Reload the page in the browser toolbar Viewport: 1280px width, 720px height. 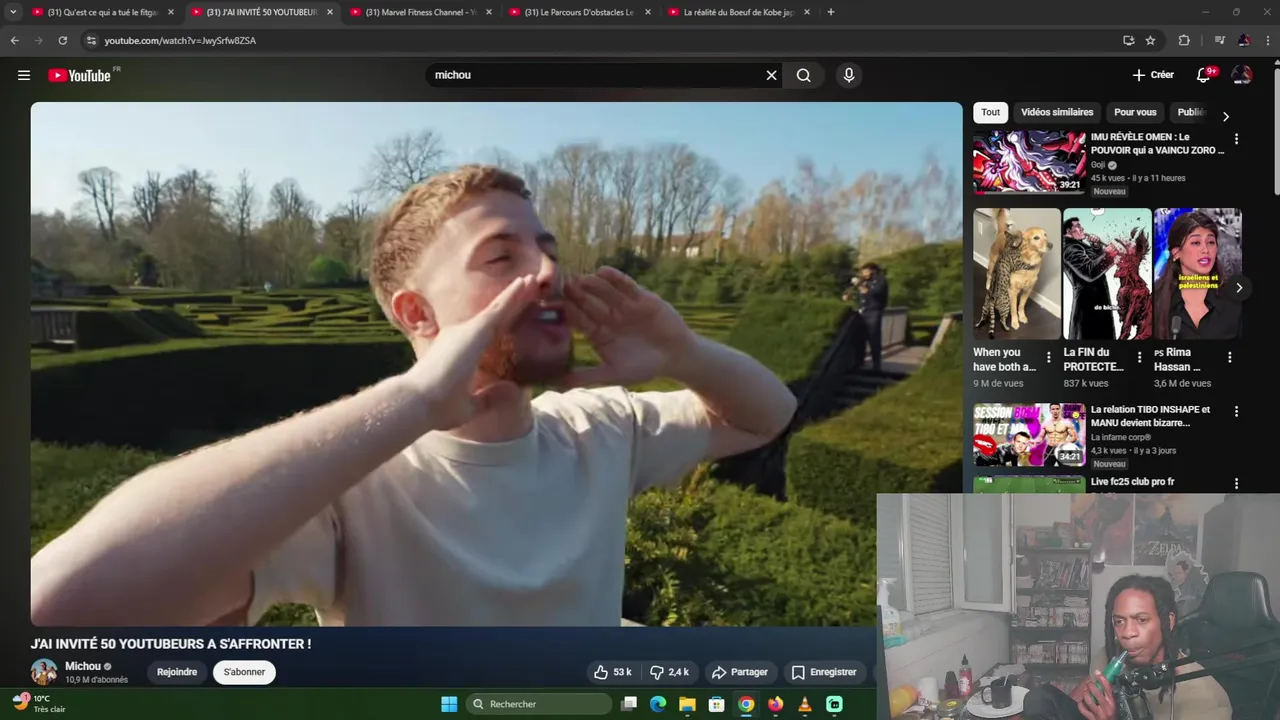pyautogui.click(x=62, y=40)
